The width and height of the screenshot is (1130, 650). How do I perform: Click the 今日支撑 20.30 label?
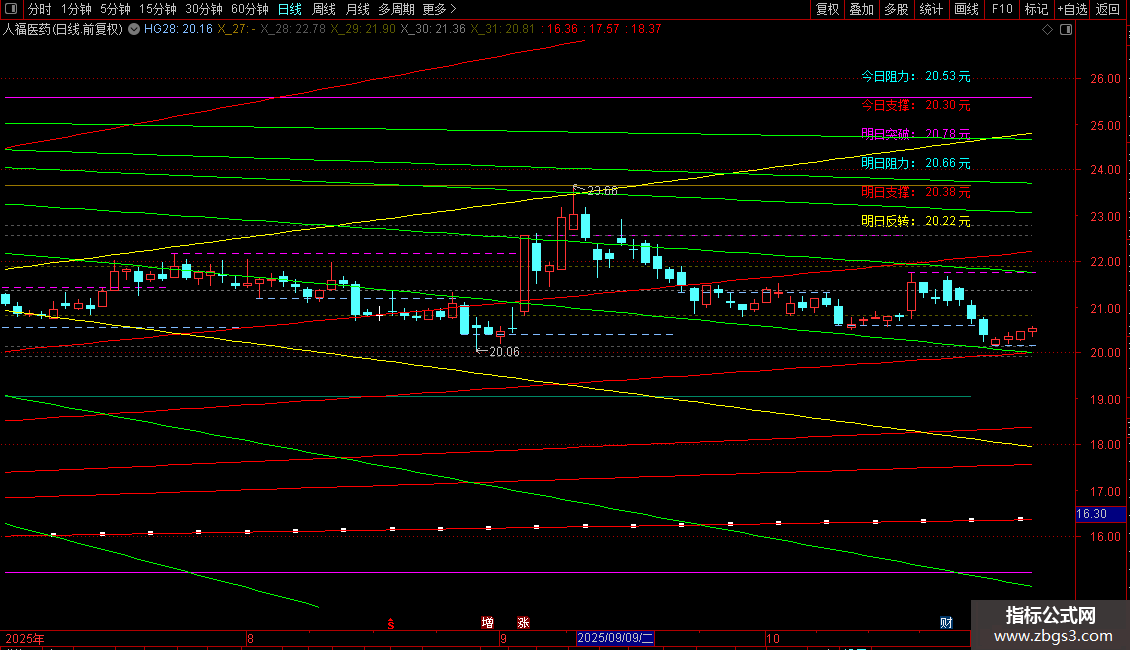[916, 105]
